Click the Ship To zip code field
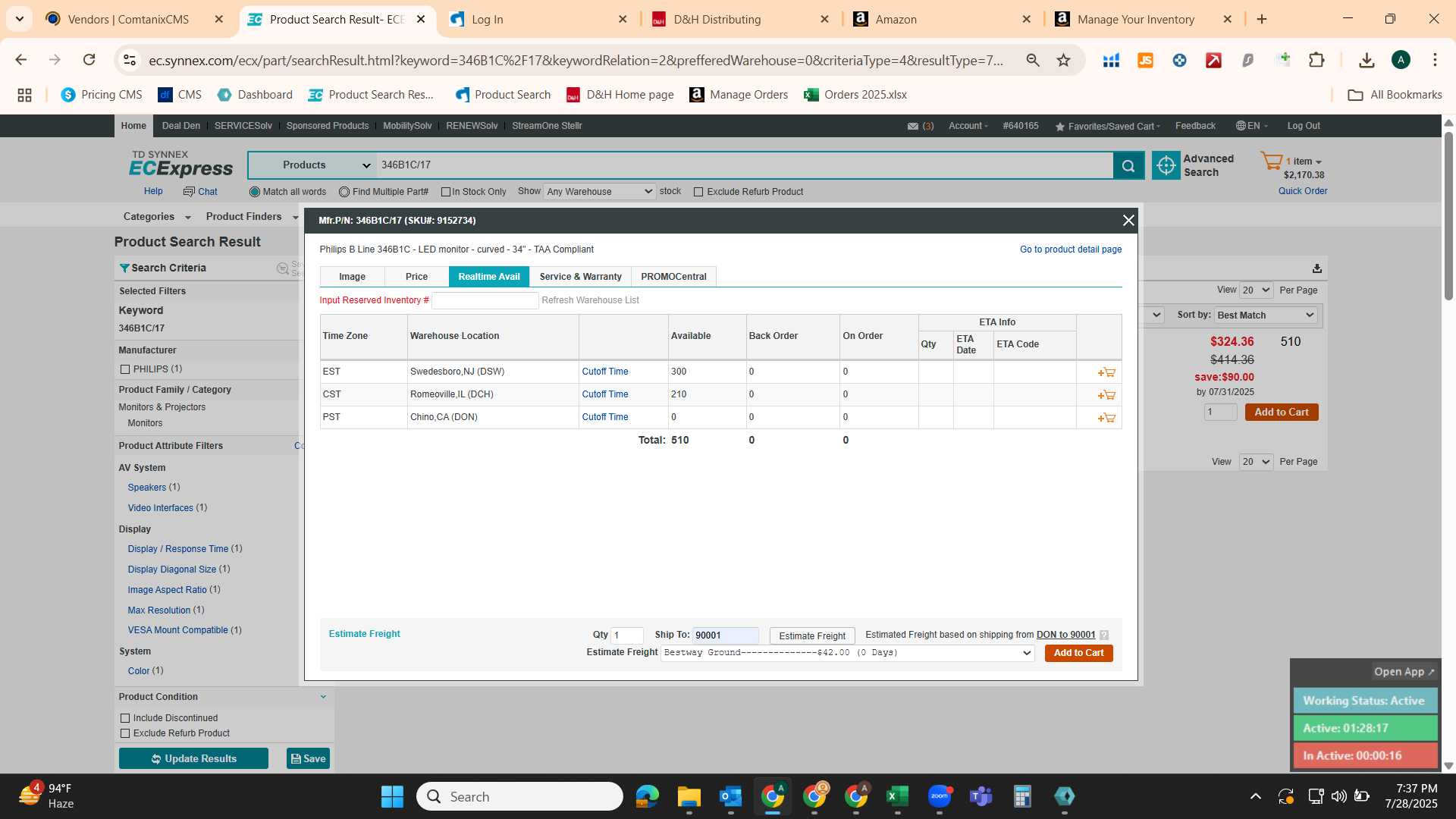The height and width of the screenshot is (819, 1456). point(726,635)
